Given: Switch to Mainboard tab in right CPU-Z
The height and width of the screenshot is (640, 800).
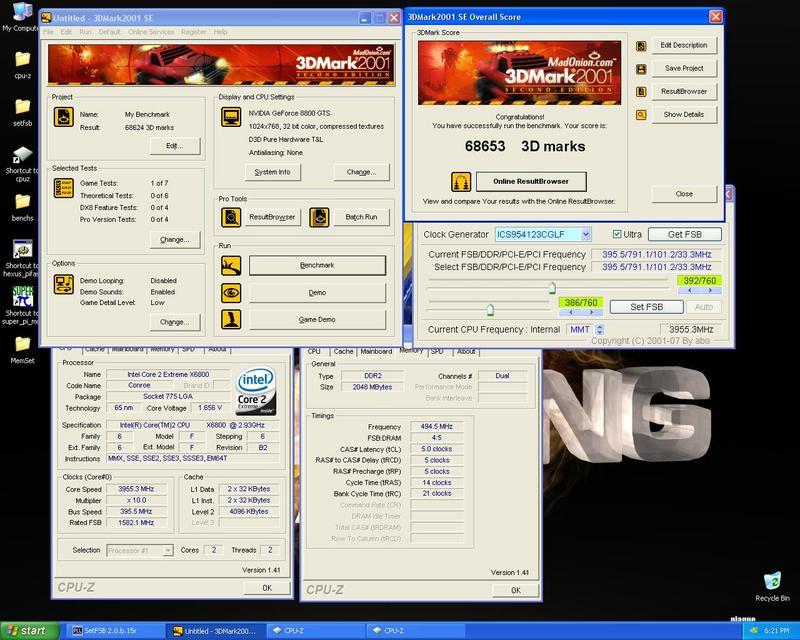Looking at the screenshot, I should pos(376,351).
